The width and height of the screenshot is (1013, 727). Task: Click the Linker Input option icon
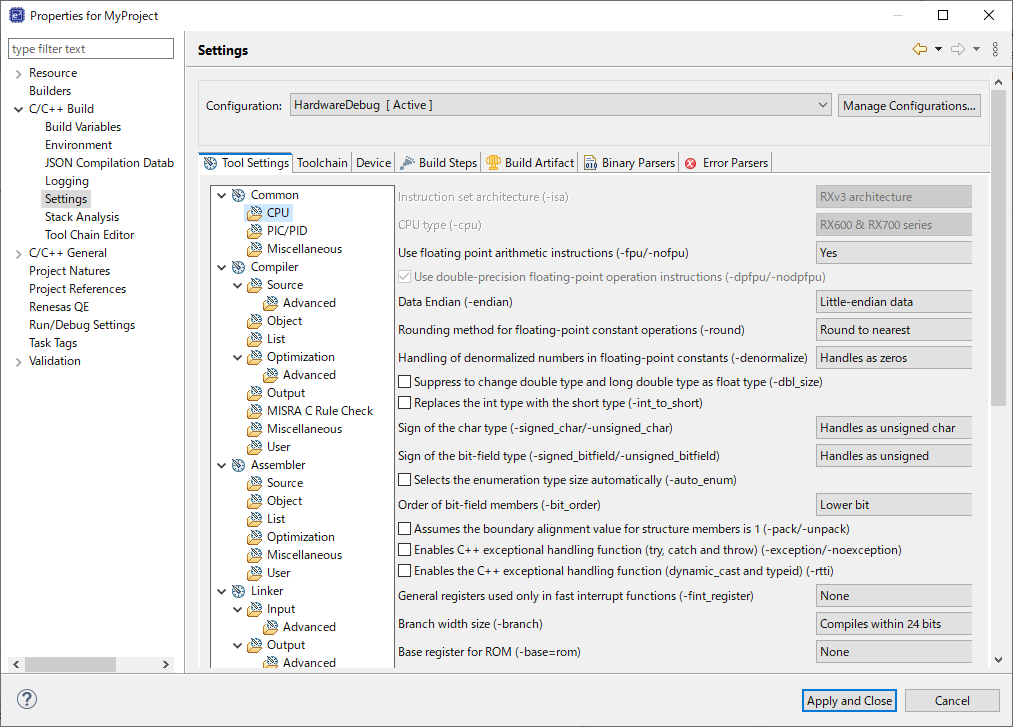pyautogui.click(x=255, y=609)
